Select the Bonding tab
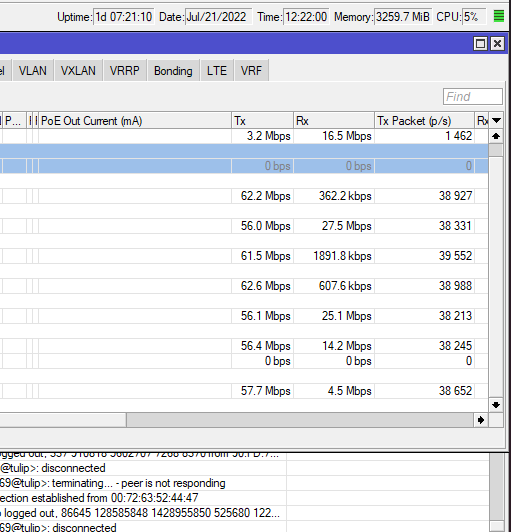Screen dimensions: 511x532 click(x=173, y=71)
